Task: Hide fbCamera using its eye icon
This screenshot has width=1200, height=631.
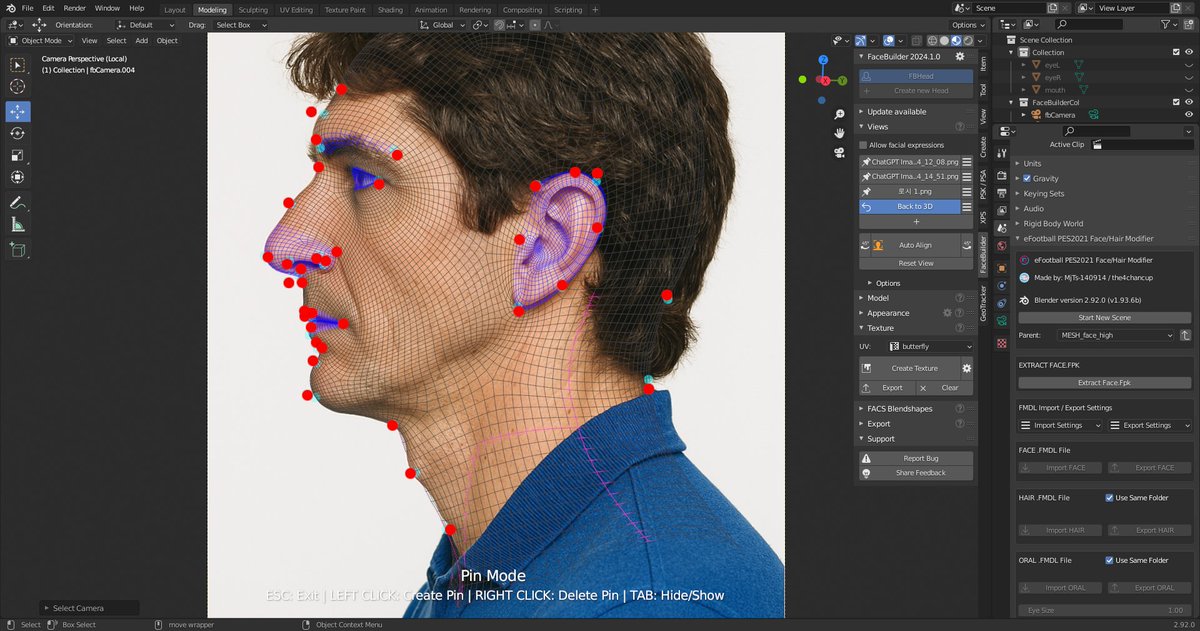Action: (1189, 115)
